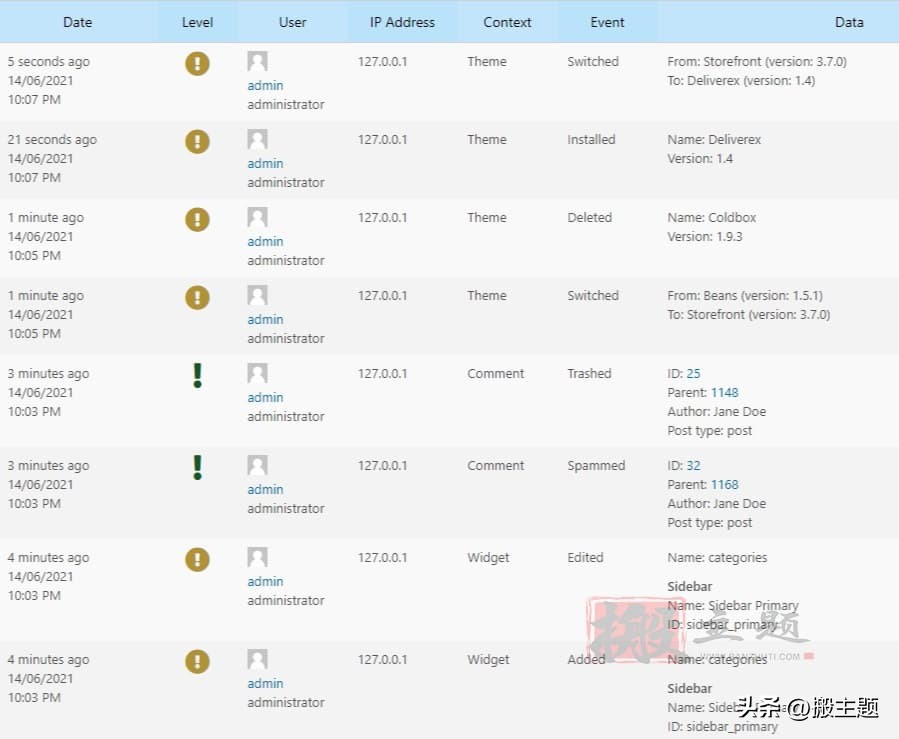Click warning icon in Deliverex Installed row

point(197,142)
